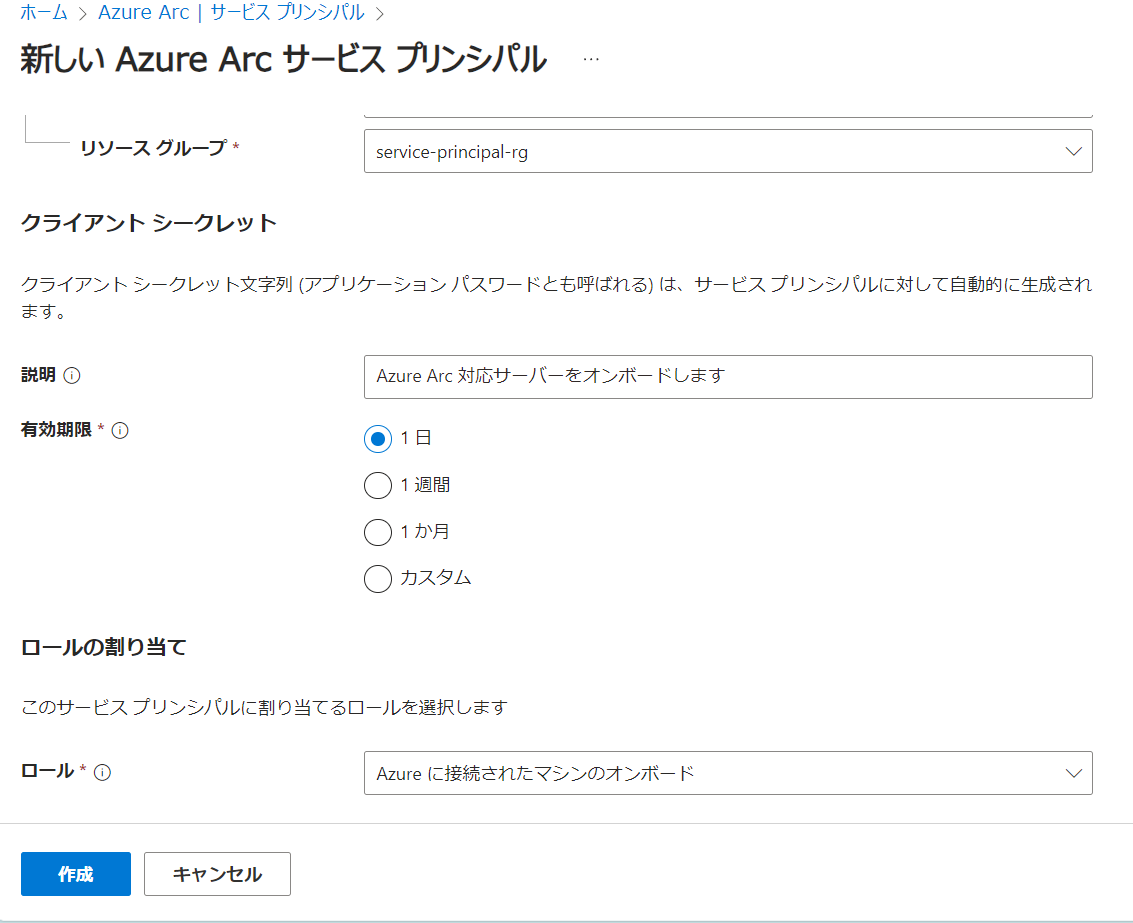This screenshot has height=923, width=1133.
Task: Click the 説明 description text field
Action: 728,377
